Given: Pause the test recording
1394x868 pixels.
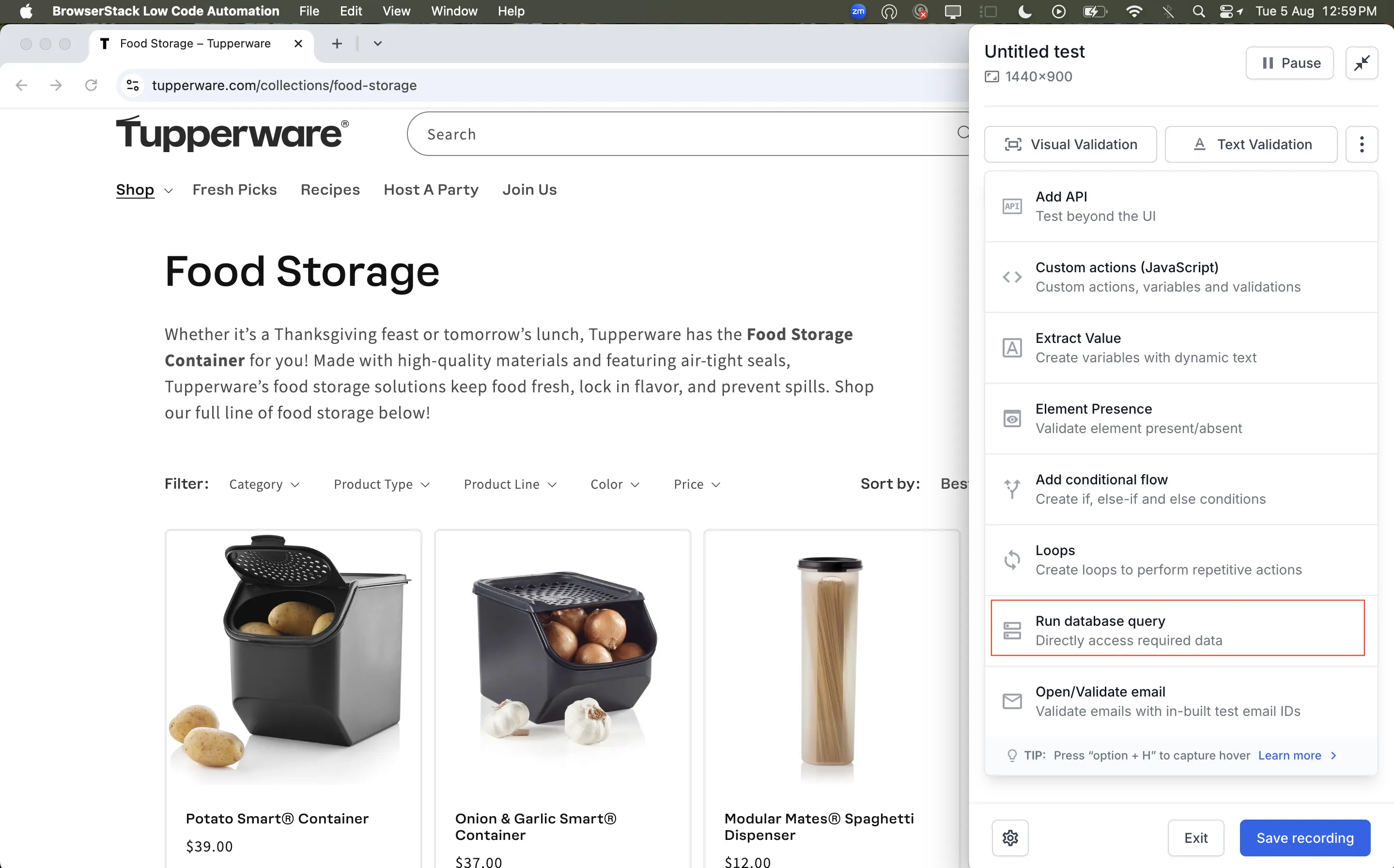Looking at the screenshot, I should coord(1289,63).
